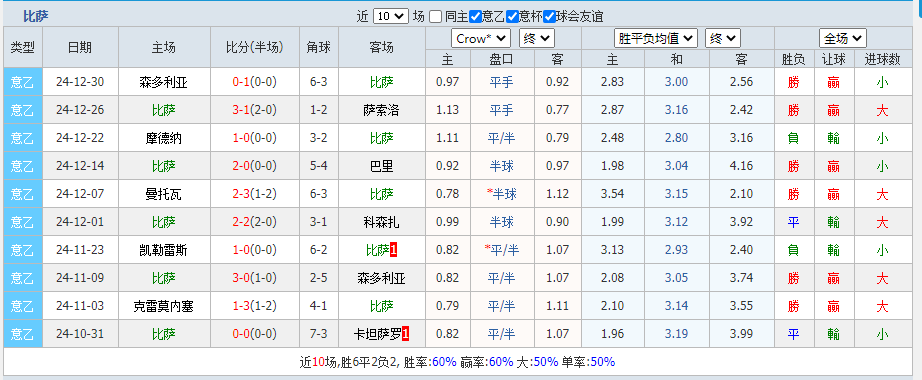Click the 进球数 column header
This screenshot has width=922, height=380.
click(882, 59)
